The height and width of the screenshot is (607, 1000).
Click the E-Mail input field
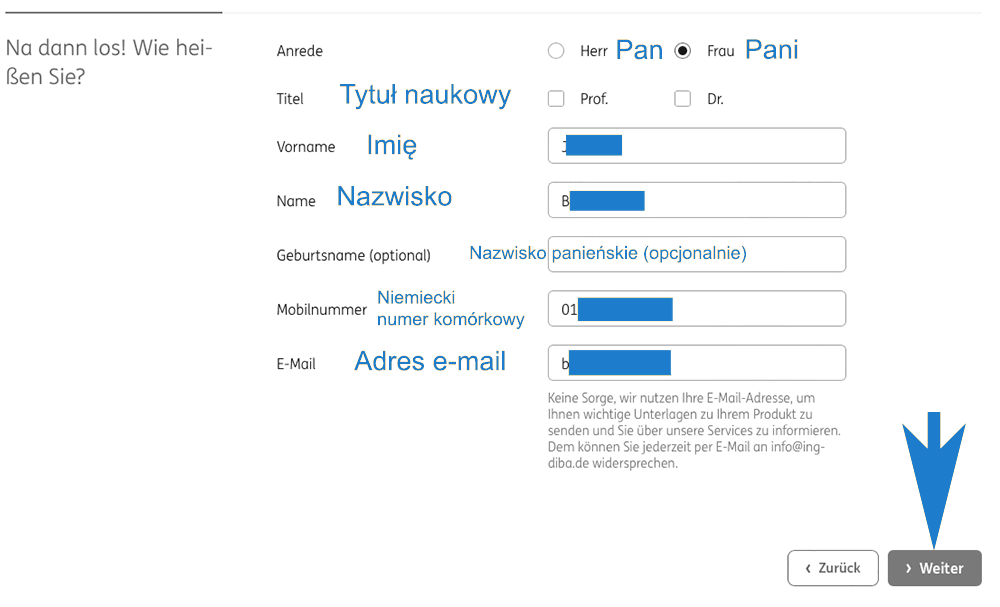[697, 362]
